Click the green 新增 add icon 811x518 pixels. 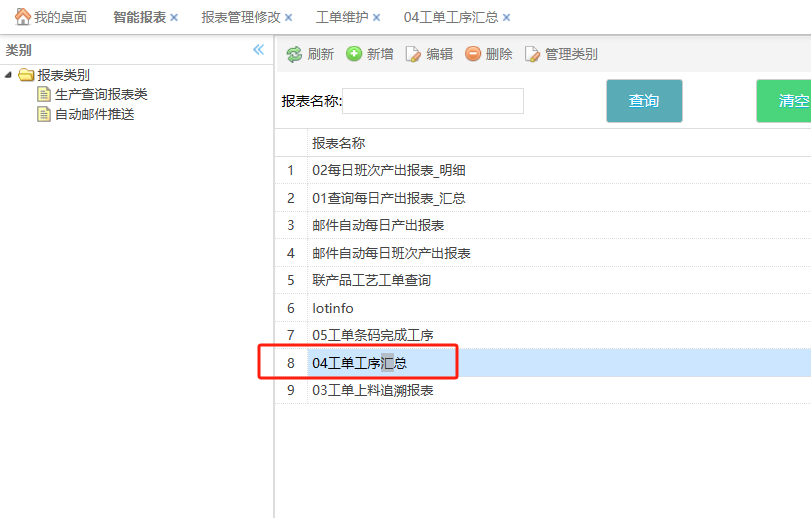tap(354, 54)
